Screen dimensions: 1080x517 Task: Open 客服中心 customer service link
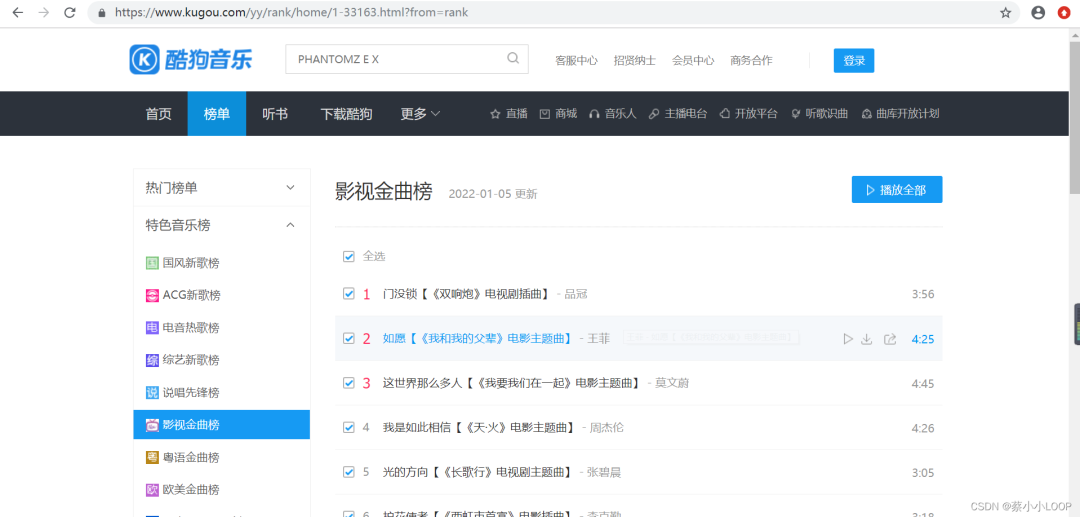pos(577,61)
